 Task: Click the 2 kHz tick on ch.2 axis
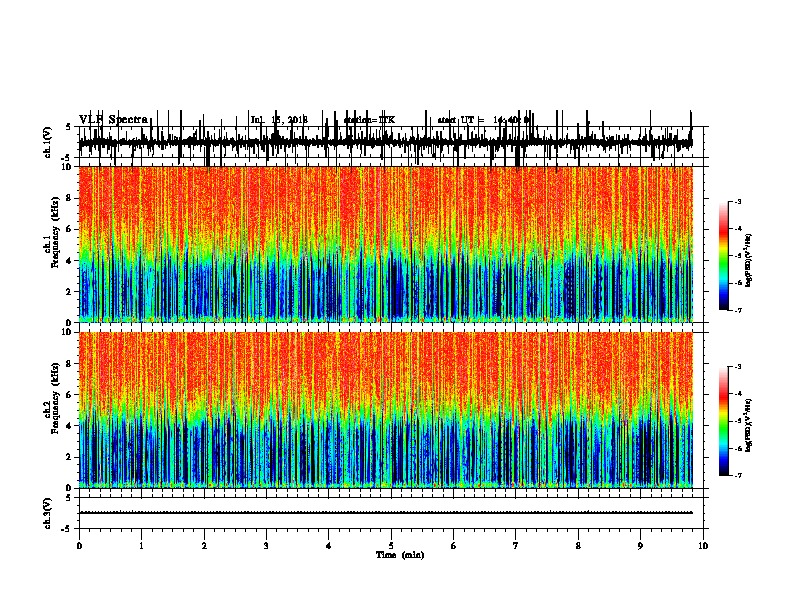click(70, 457)
